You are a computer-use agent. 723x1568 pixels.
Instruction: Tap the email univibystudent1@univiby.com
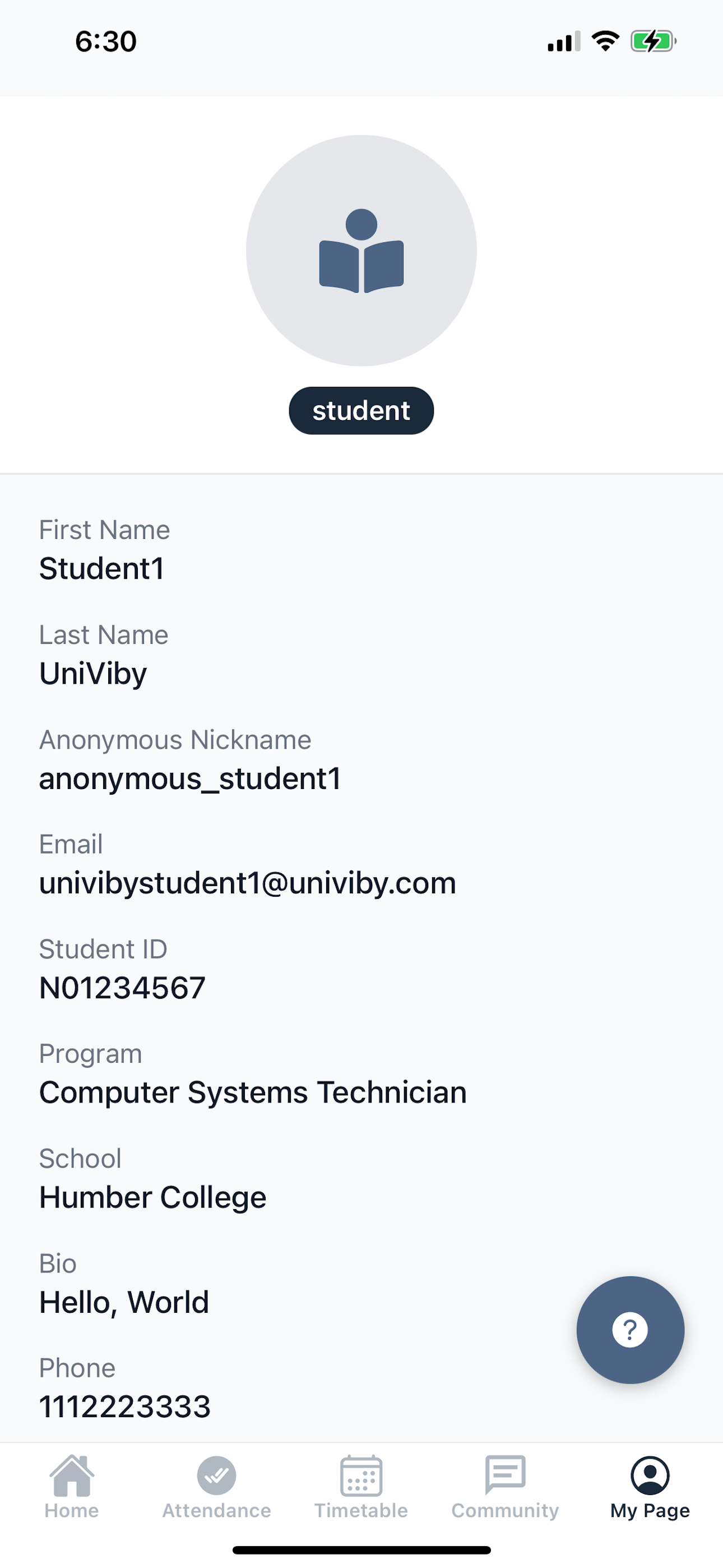(x=248, y=883)
